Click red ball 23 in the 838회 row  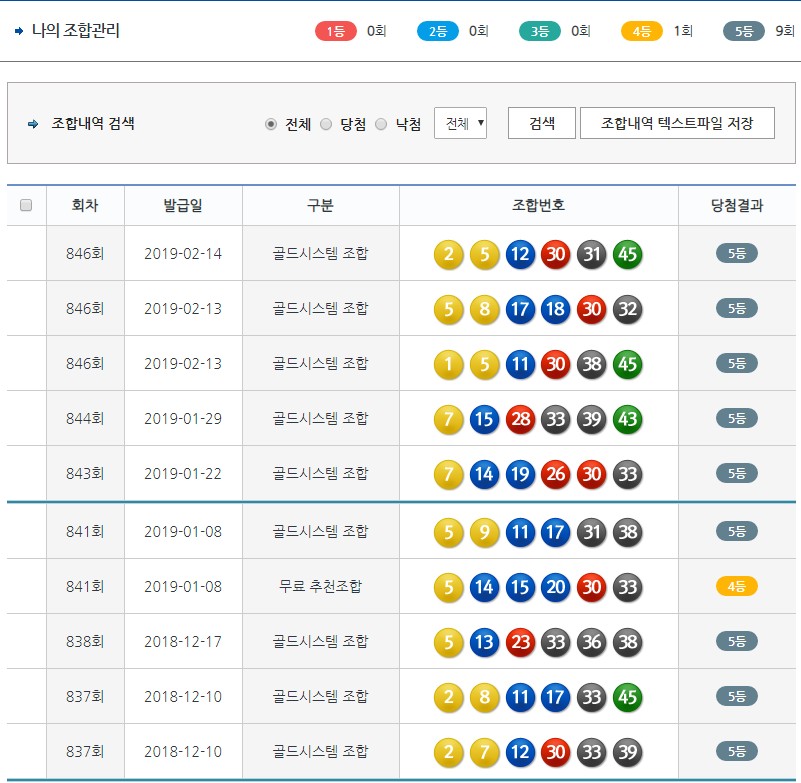click(x=519, y=641)
